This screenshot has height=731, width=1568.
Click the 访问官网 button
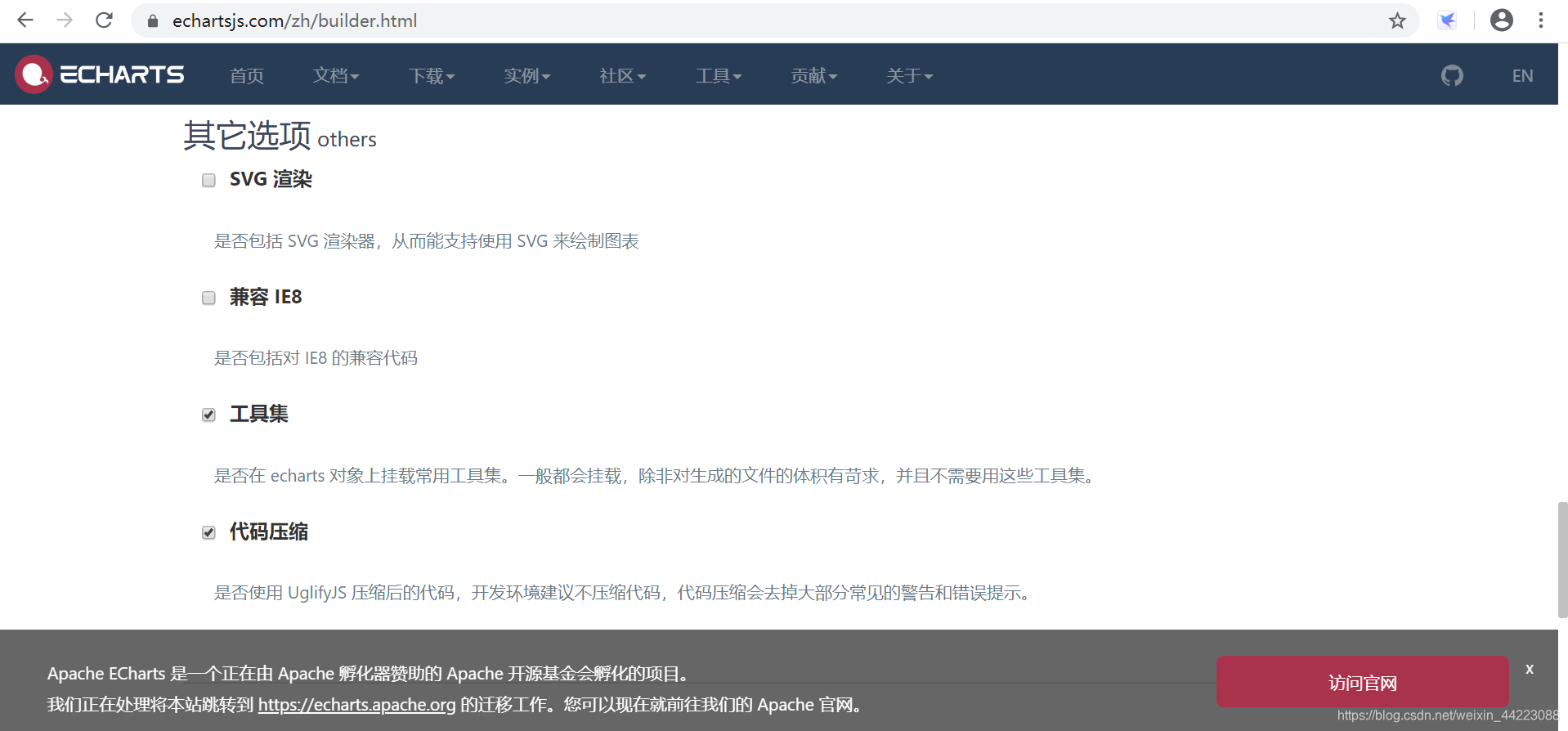tap(1362, 682)
